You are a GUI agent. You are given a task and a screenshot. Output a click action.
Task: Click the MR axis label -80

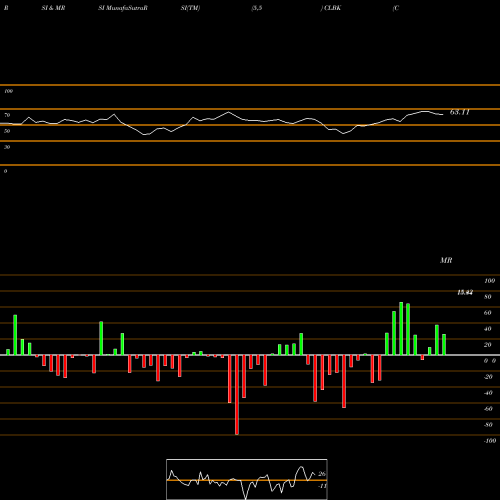(488, 425)
